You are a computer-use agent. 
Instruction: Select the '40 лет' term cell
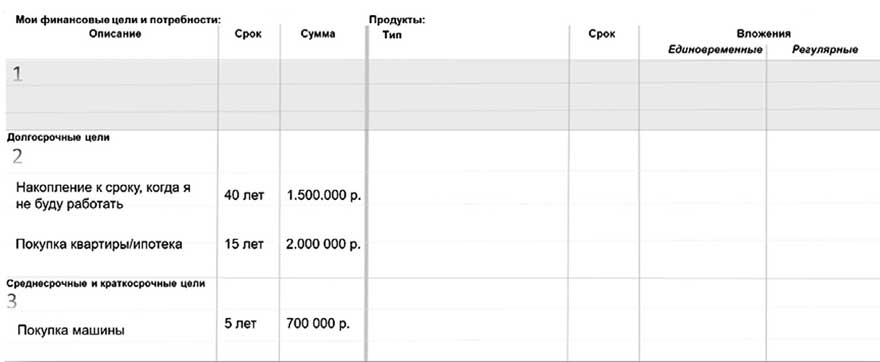pyautogui.click(x=244, y=195)
